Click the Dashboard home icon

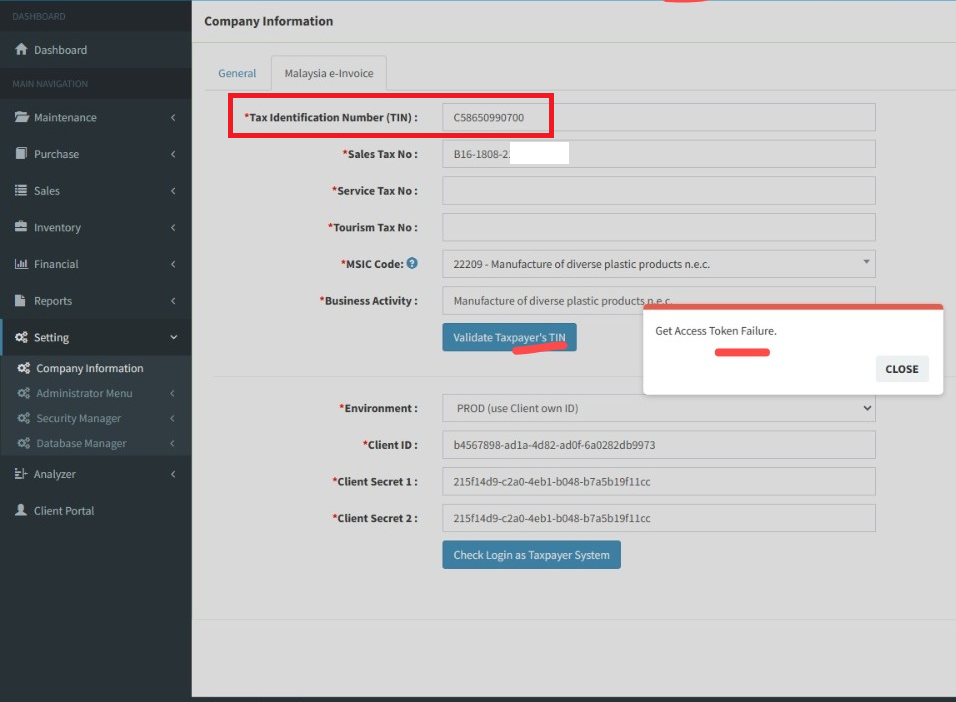(x=21, y=50)
